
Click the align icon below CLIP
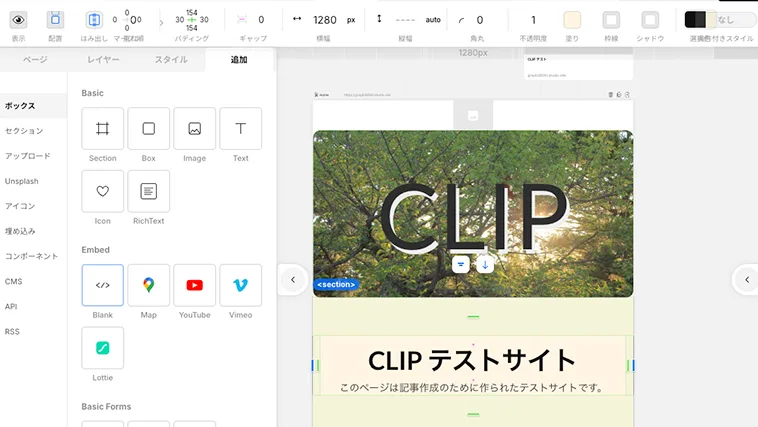[x=461, y=265]
